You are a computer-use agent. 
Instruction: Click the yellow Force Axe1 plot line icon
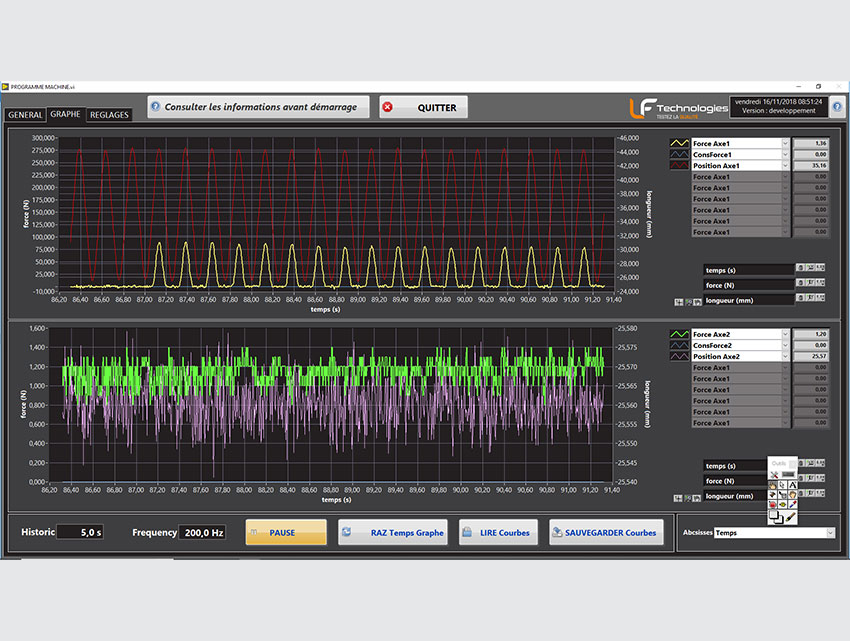point(679,144)
